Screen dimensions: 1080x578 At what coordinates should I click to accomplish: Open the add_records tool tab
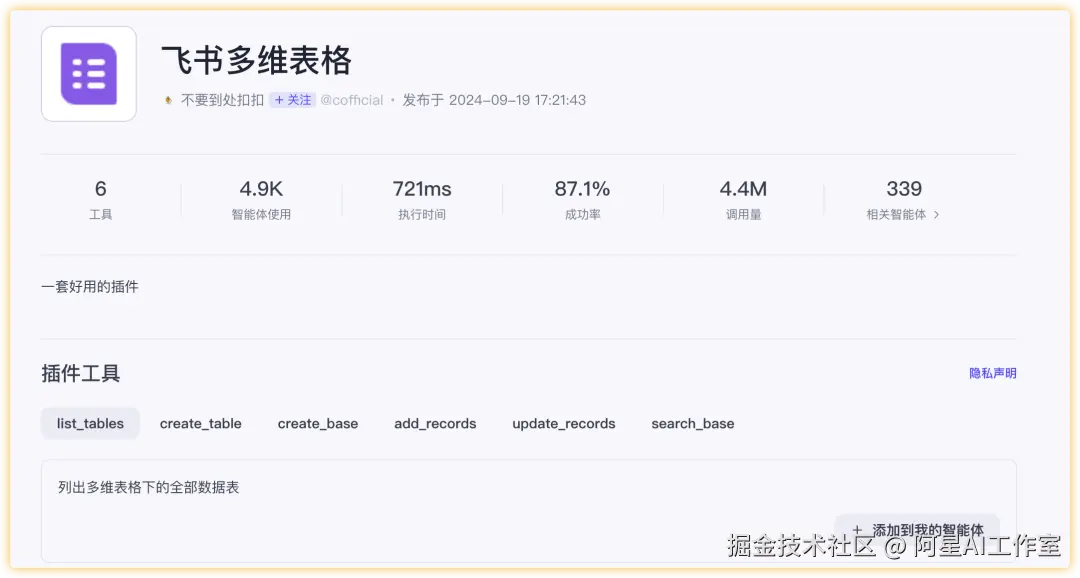point(435,424)
